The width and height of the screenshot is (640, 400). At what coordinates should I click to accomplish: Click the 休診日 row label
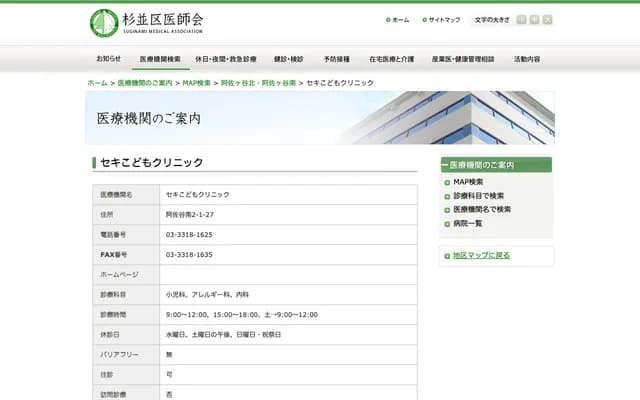[x=110, y=335]
